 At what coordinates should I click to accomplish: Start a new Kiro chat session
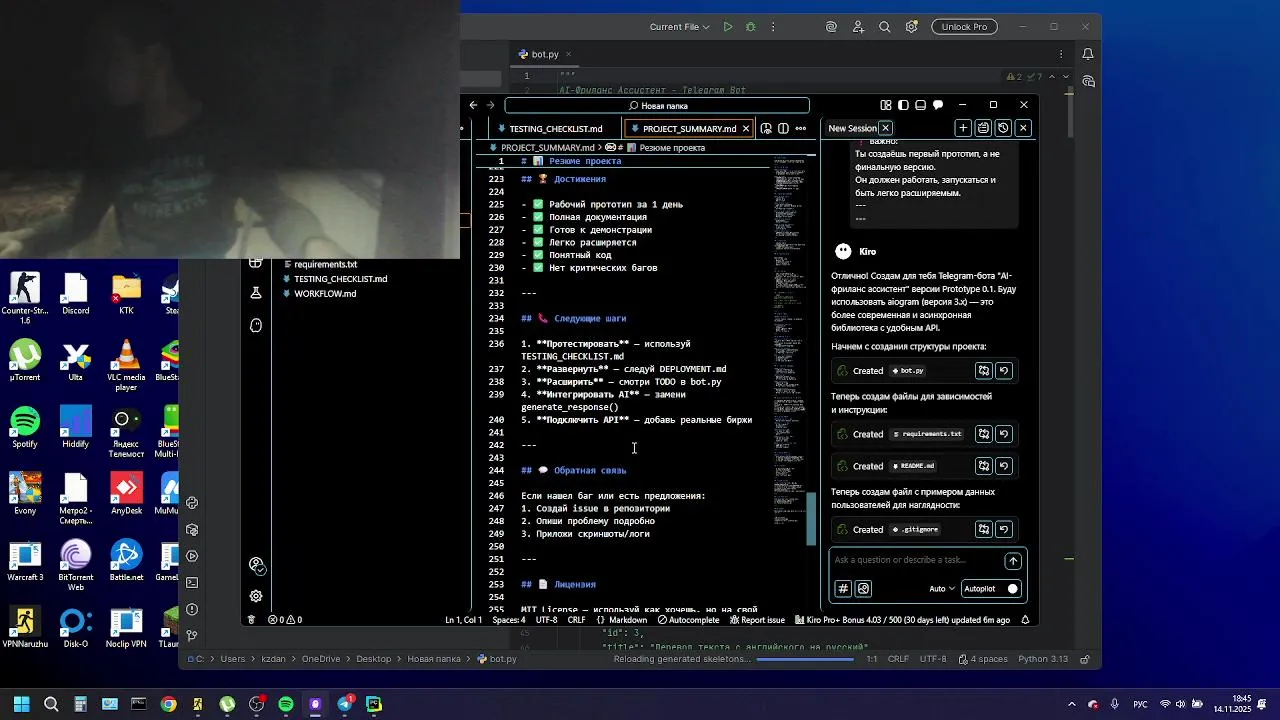pyautogui.click(x=963, y=128)
